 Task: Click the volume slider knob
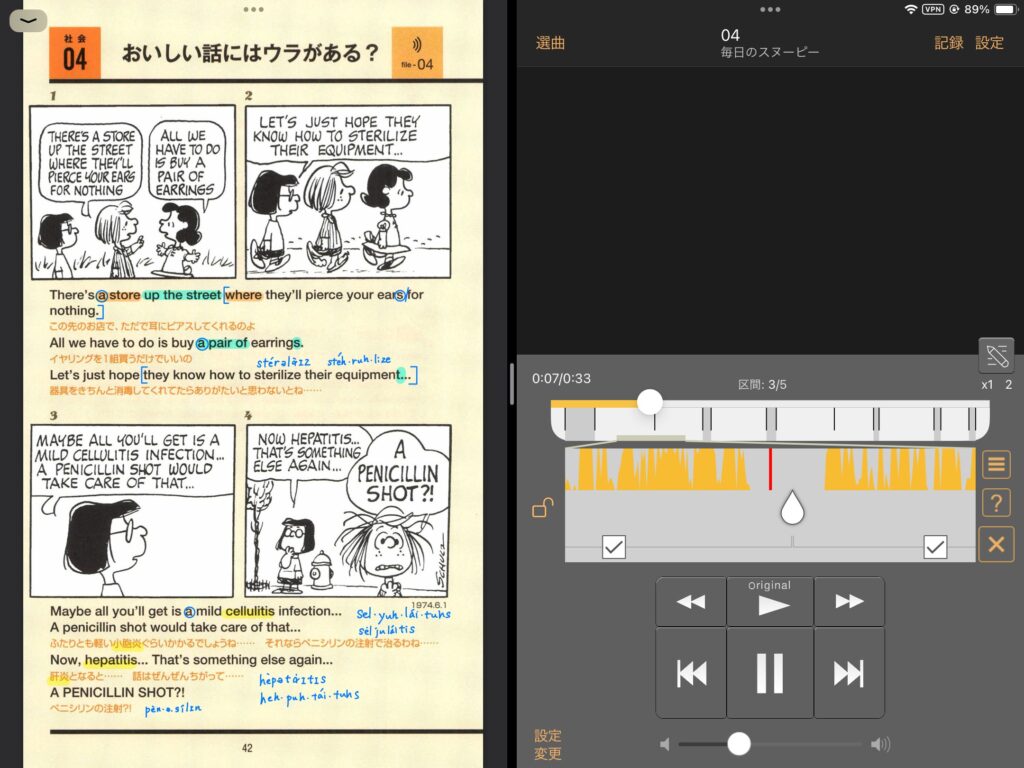point(739,743)
